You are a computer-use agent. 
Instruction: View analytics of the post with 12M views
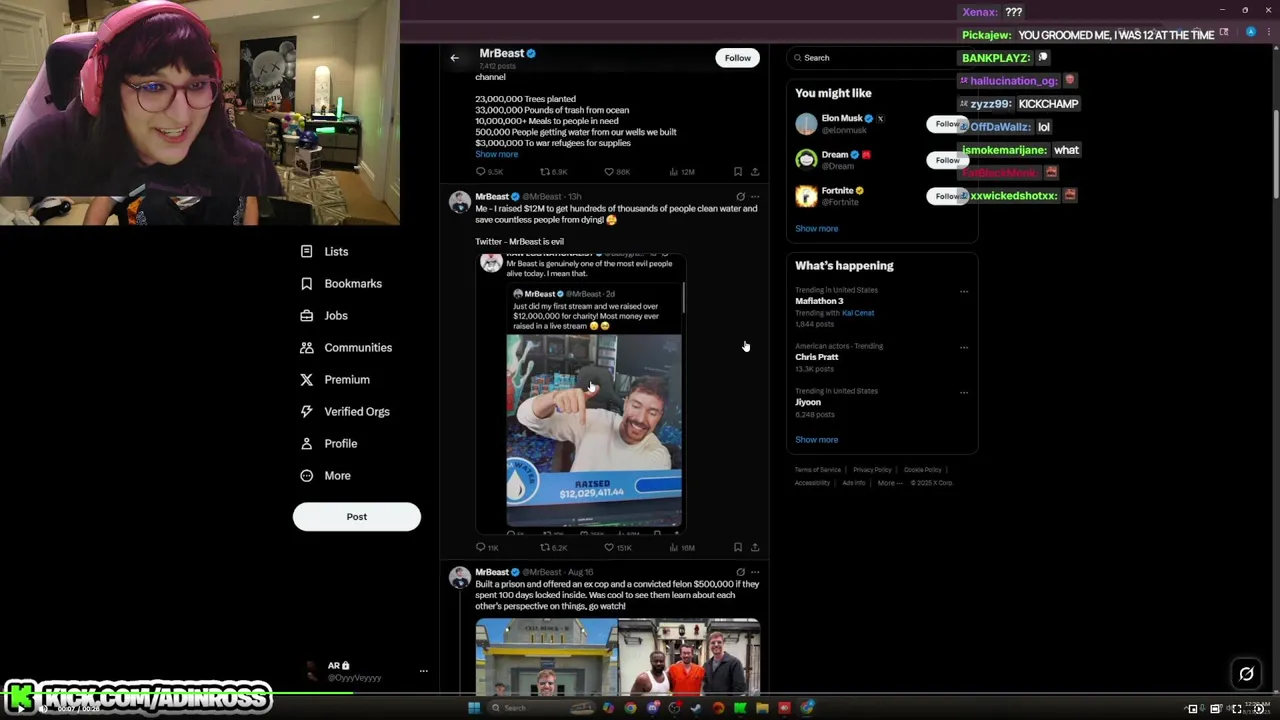click(682, 172)
